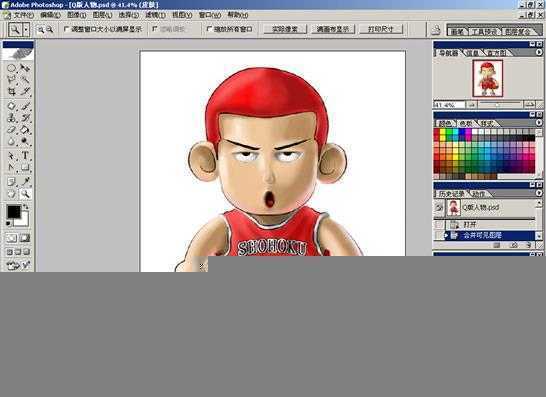Click the Actual Pixels (实际像素) button
The width and height of the screenshot is (546, 397).
click(x=284, y=29)
